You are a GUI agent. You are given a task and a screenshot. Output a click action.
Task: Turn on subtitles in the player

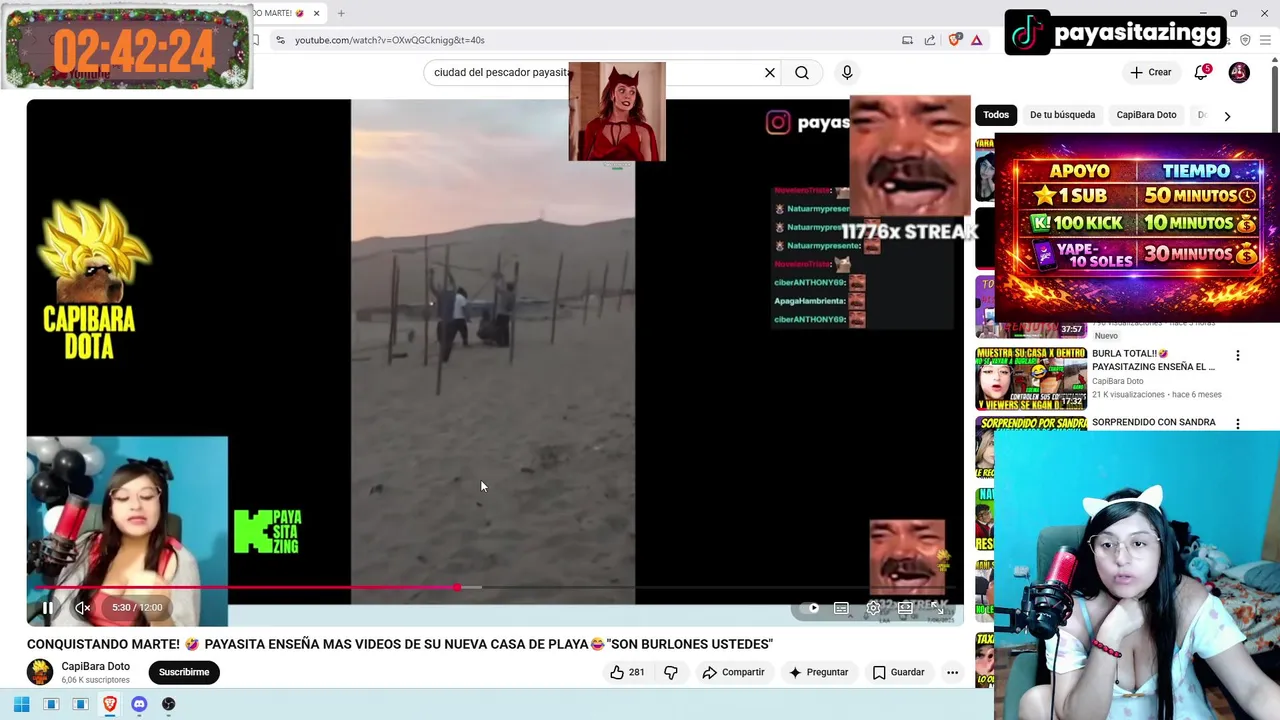coord(841,608)
